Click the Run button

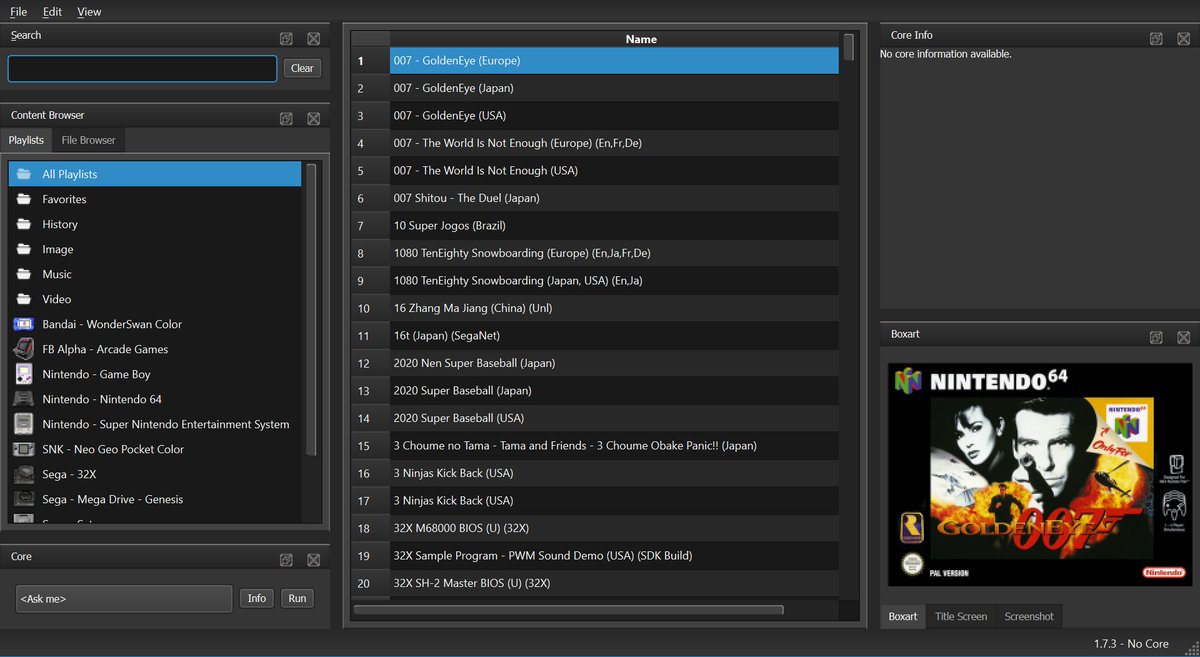click(x=297, y=598)
